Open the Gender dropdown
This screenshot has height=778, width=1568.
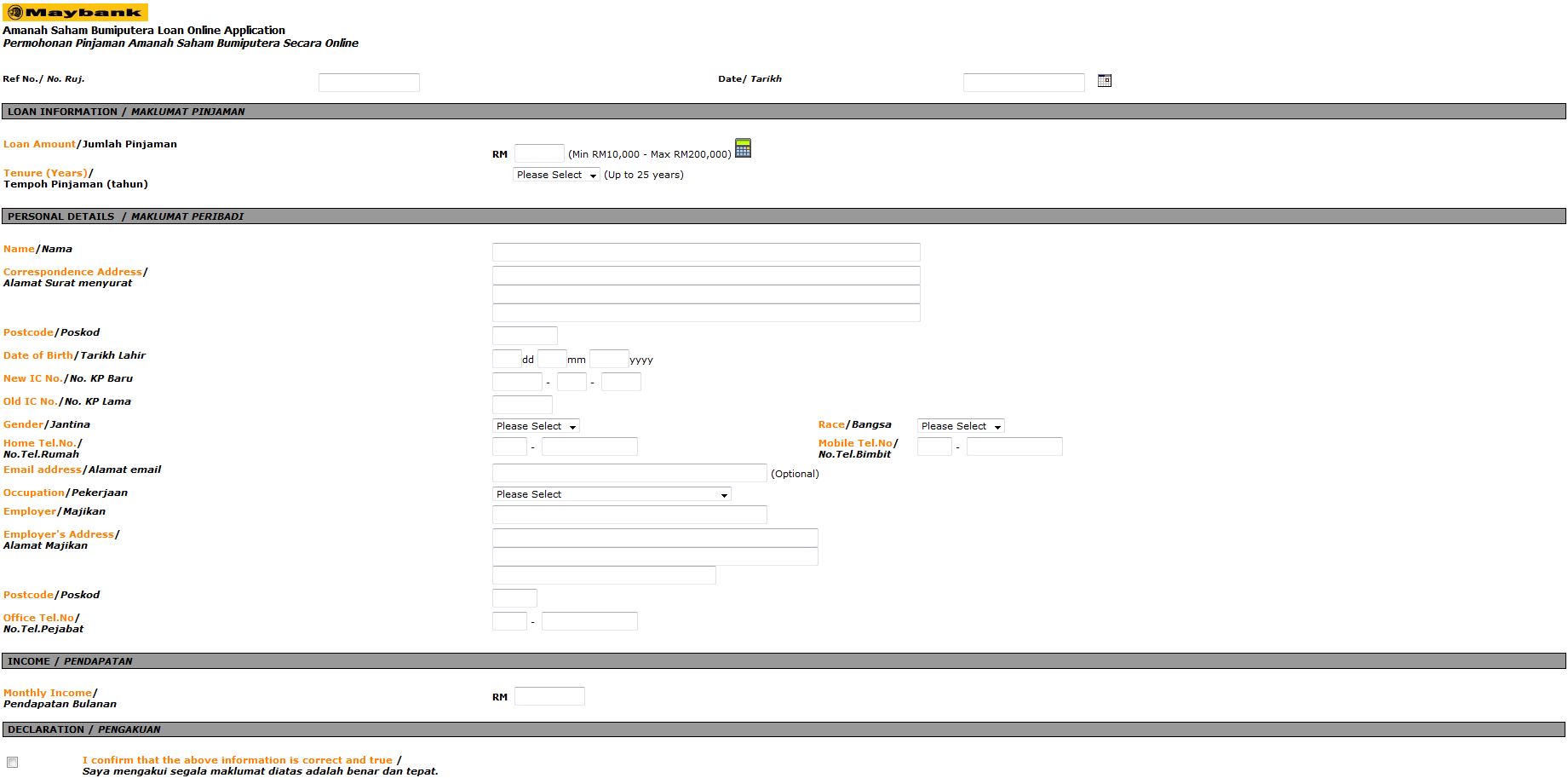pos(536,426)
